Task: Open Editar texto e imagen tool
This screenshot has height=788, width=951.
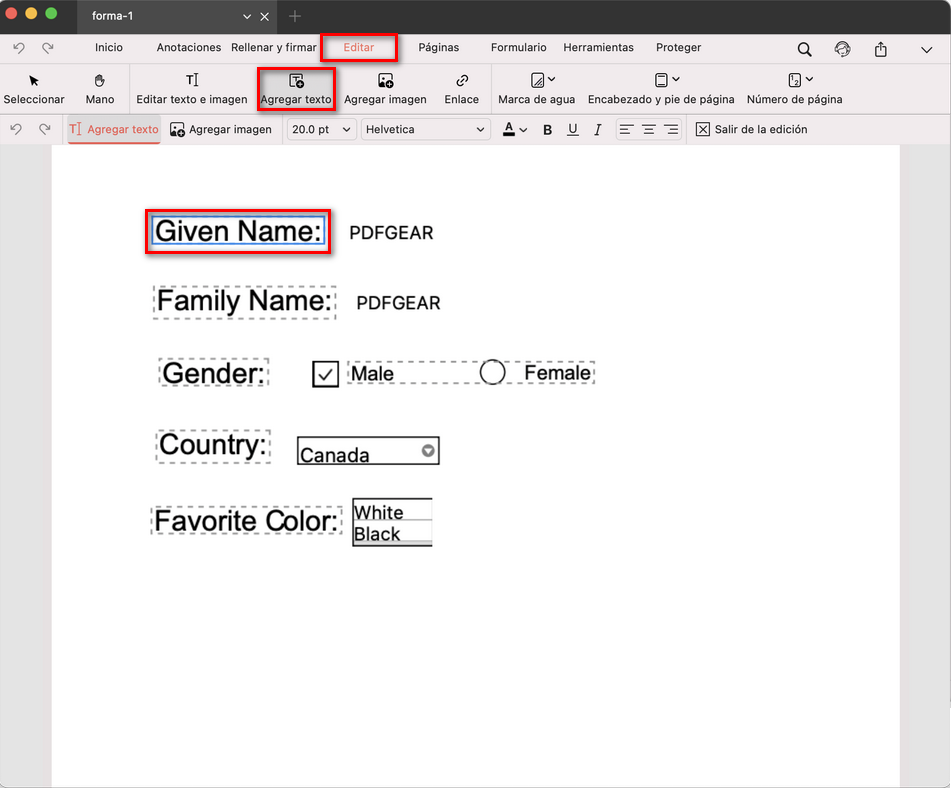Action: [192, 88]
